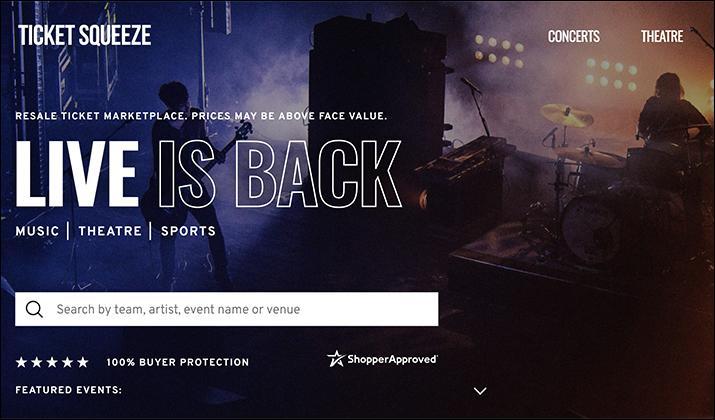Click the first rating star
This screenshot has height=420, width=715.
pyautogui.click(x=21, y=363)
